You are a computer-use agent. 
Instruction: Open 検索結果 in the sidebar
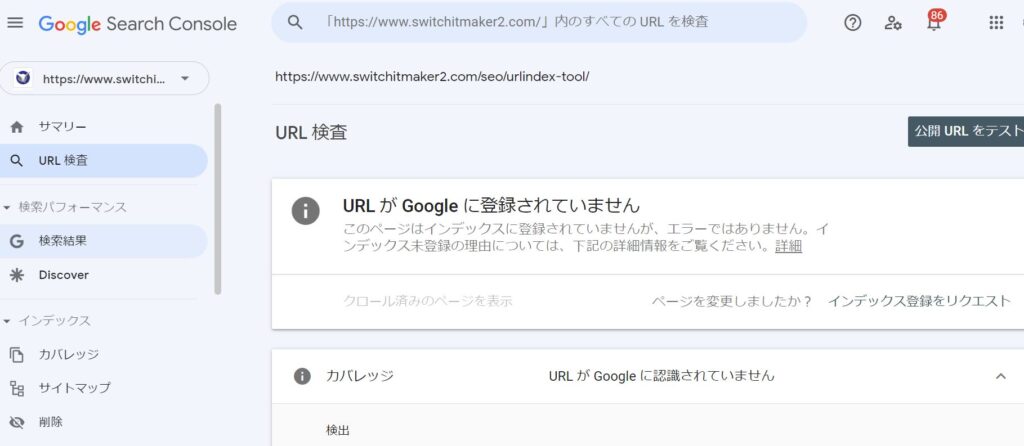pyautogui.click(x=104, y=241)
